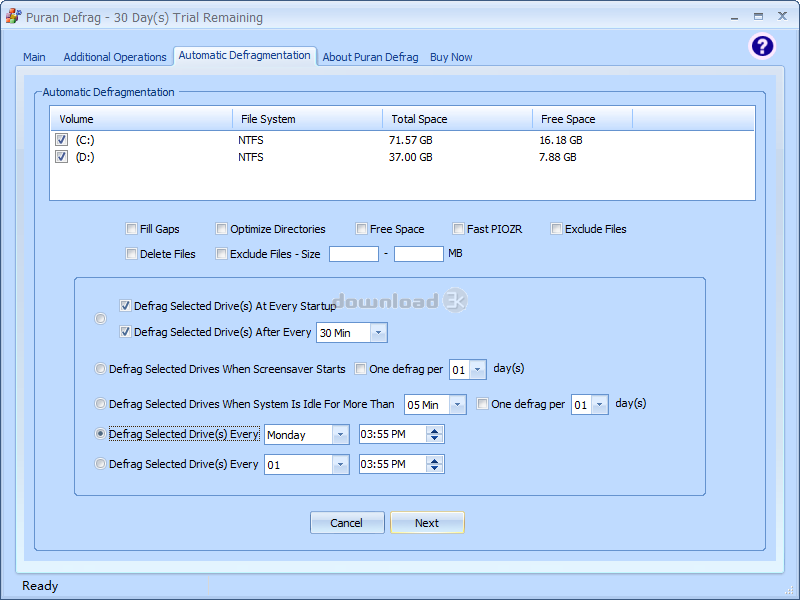Open the Monday weekday dropdown
The width and height of the screenshot is (800, 600).
coord(340,435)
